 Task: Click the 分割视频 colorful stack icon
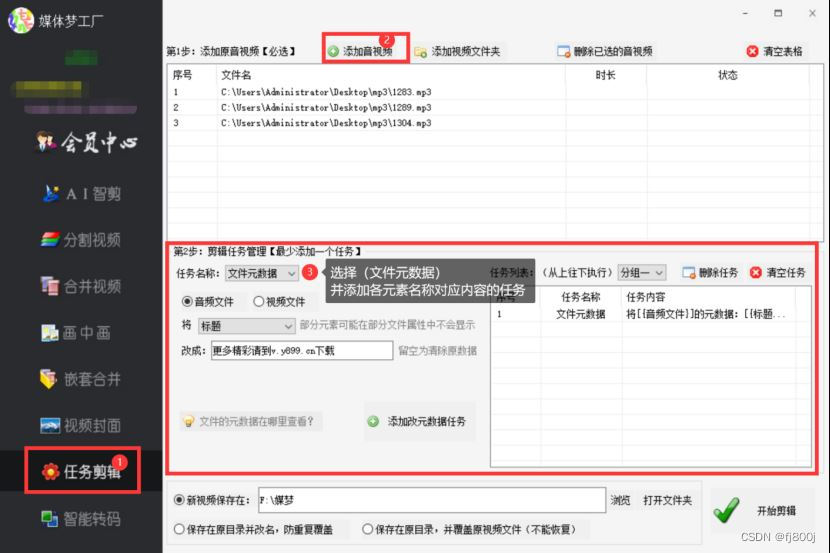(50, 240)
